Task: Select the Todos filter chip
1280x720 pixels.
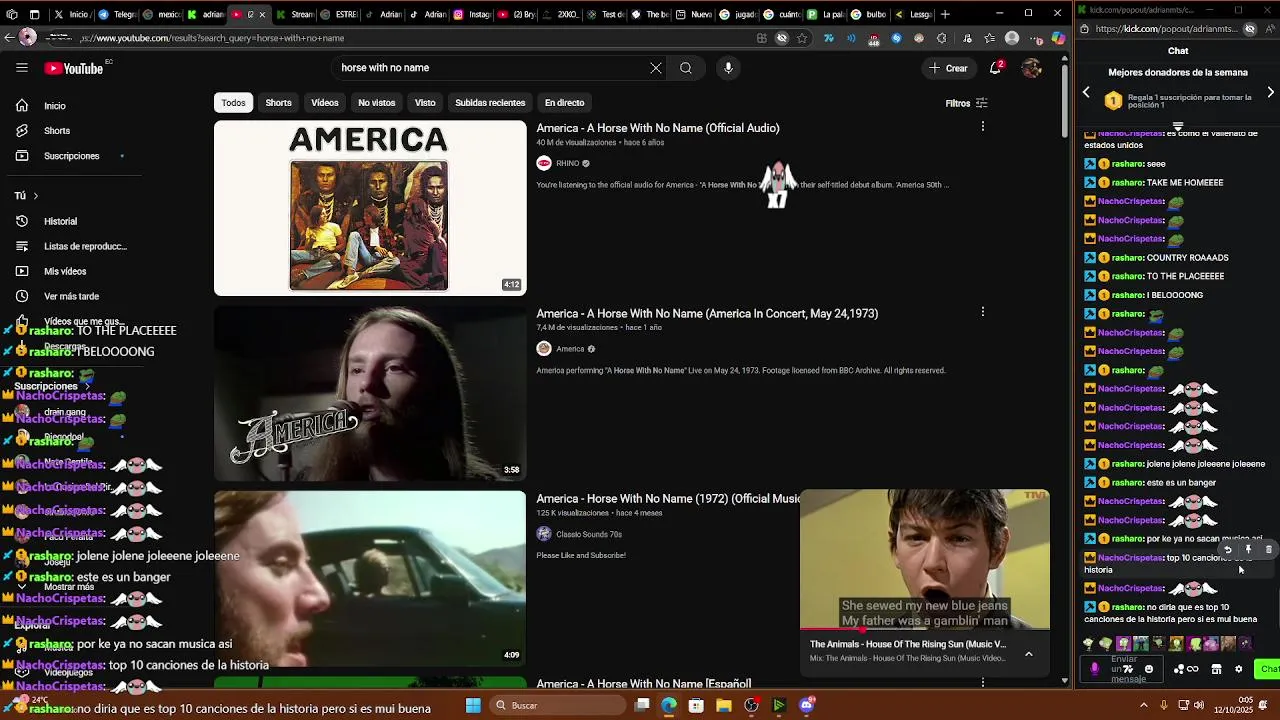Action: (233, 103)
